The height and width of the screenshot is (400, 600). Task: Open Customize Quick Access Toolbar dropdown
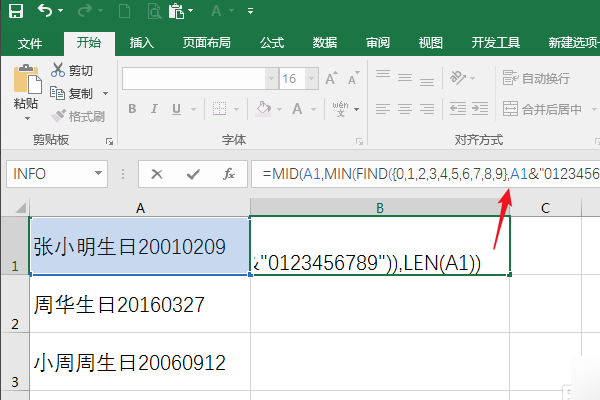click(x=250, y=11)
